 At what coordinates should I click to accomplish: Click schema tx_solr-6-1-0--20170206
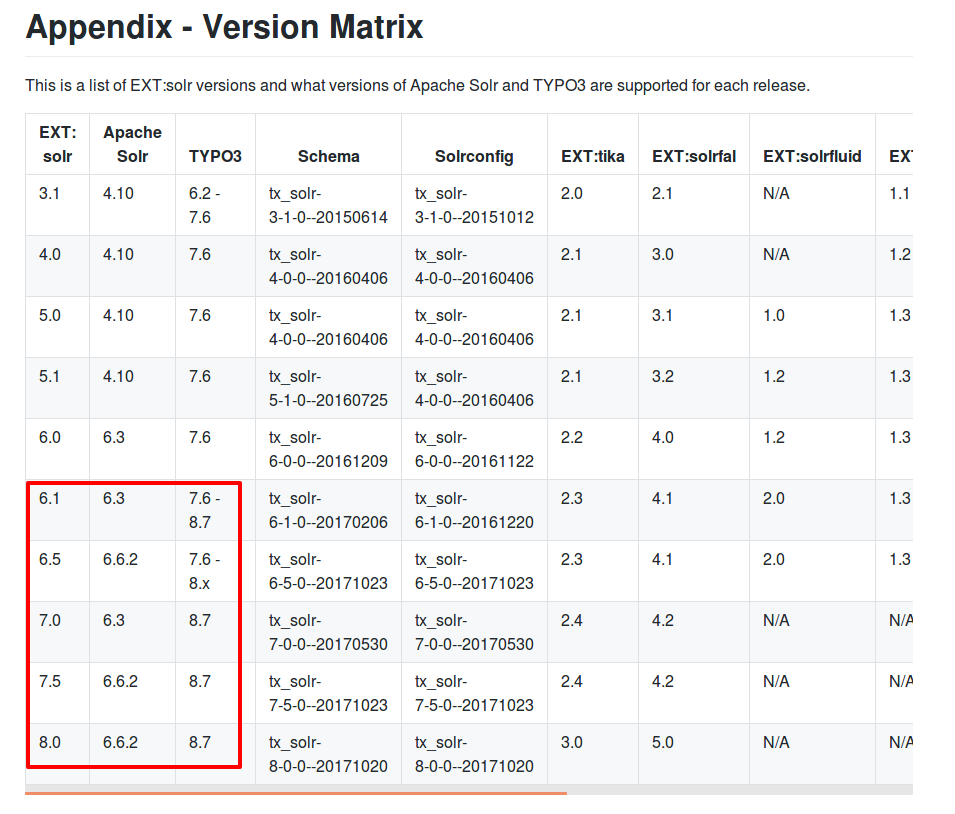[x=328, y=510]
